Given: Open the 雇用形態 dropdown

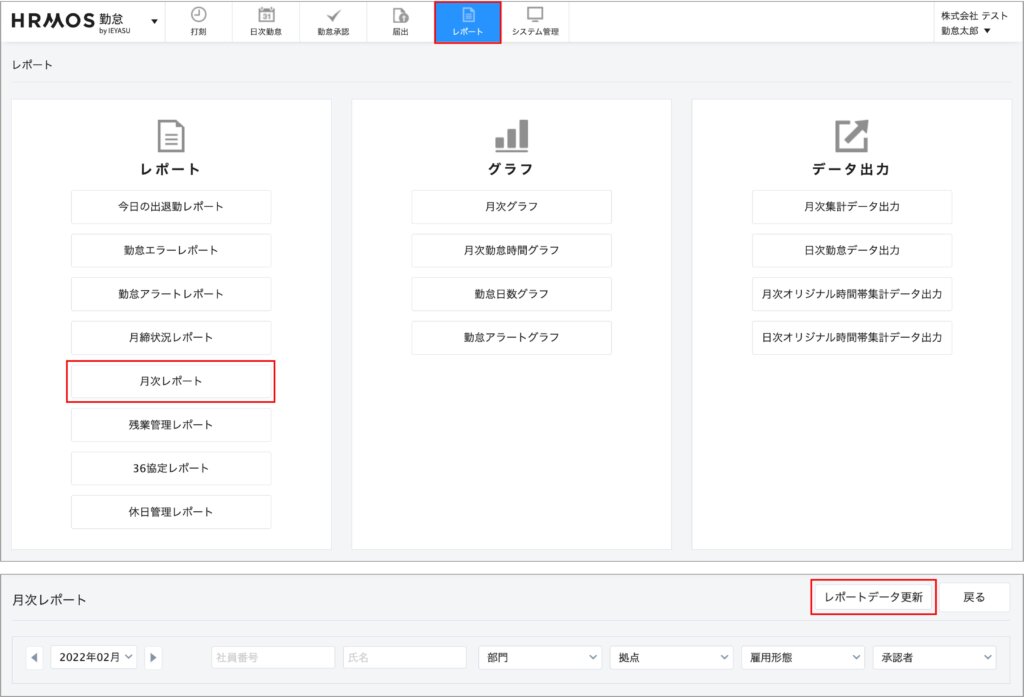Looking at the screenshot, I should (x=801, y=657).
